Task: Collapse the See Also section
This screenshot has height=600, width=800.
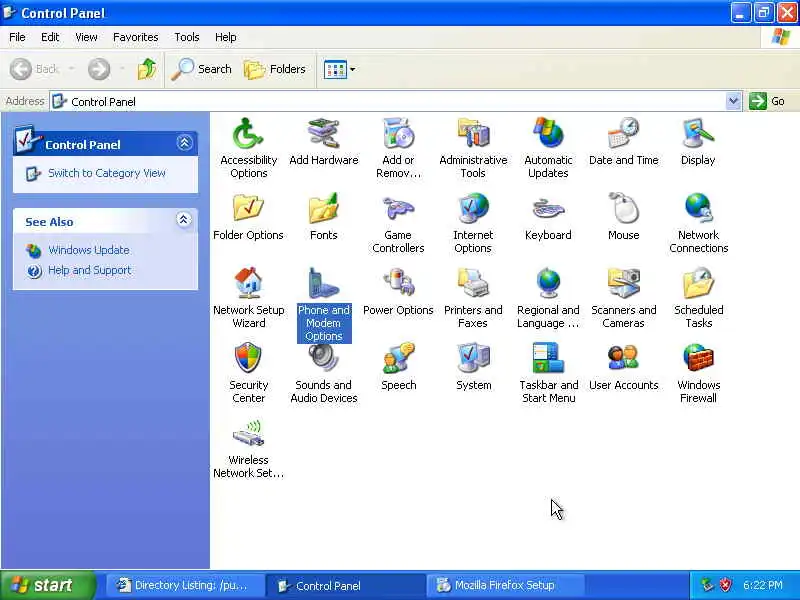Action: click(x=184, y=220)
